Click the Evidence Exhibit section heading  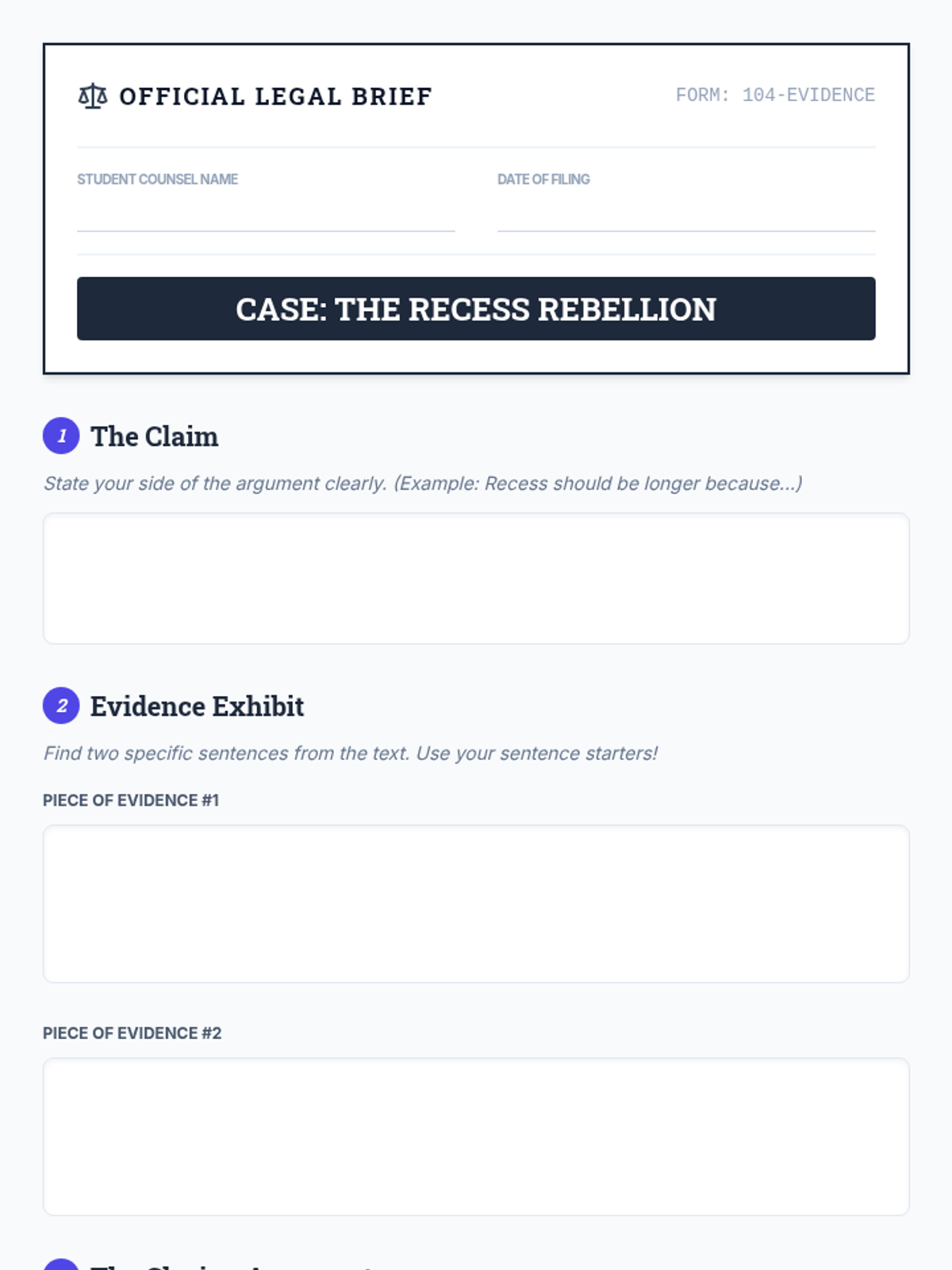point(197,706)
